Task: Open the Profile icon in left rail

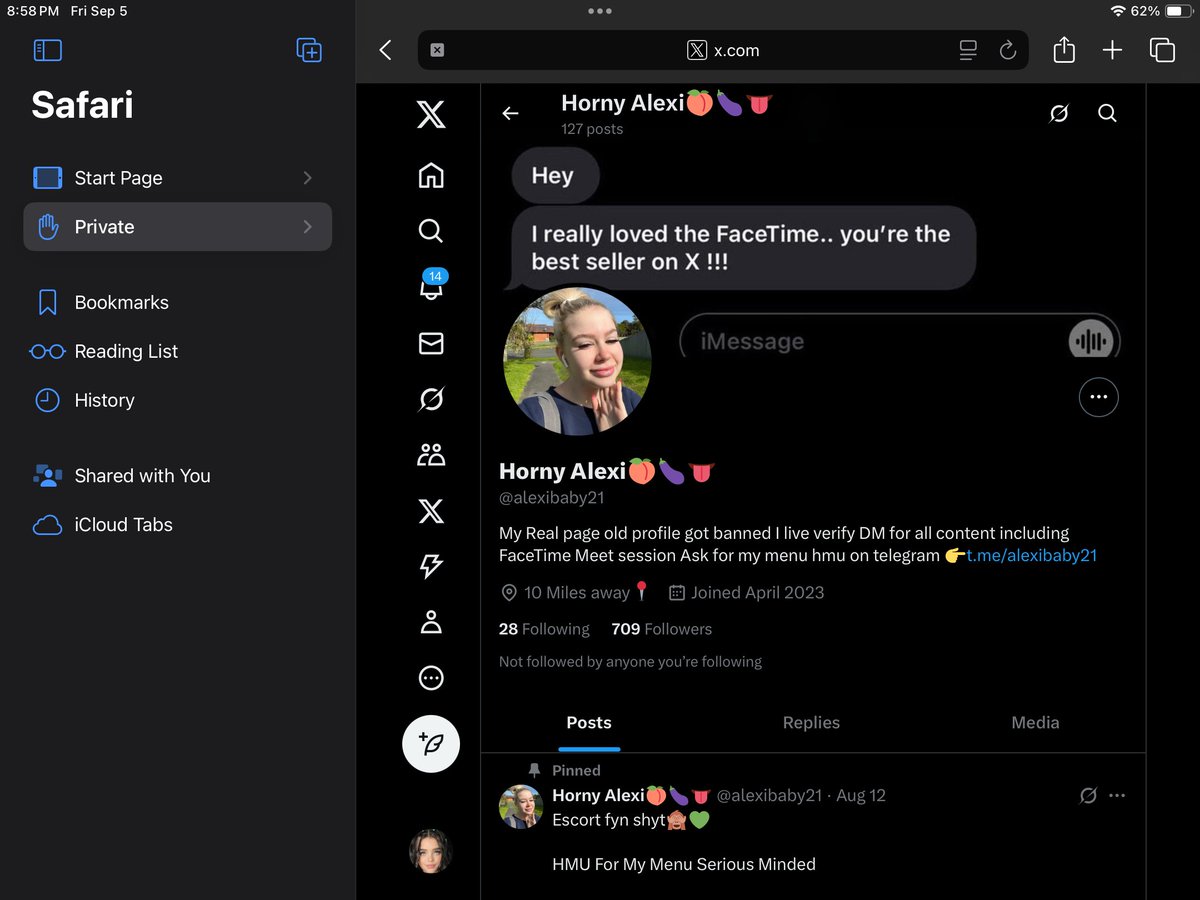Action: pos(431,622)
